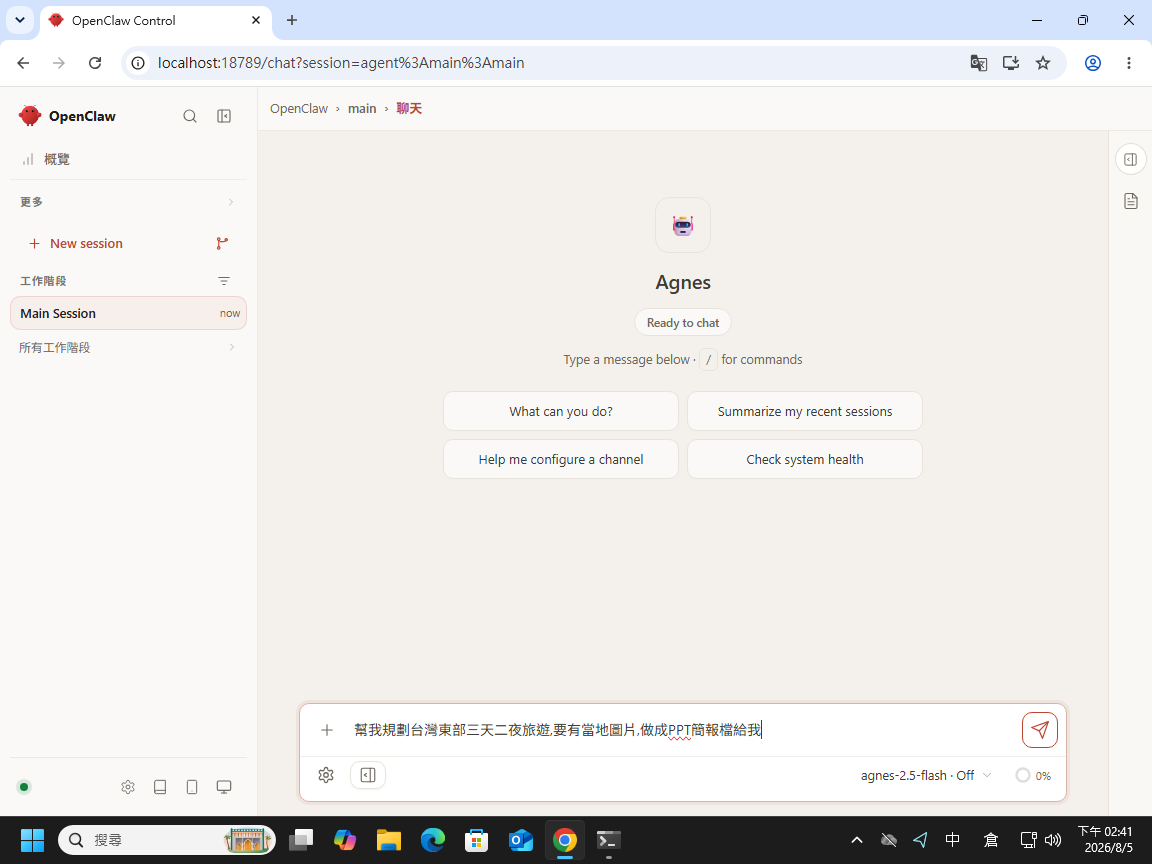Viewport: 1152px width, 864px height.
Task: Select the Main Session entry
Action: [129, 314]
